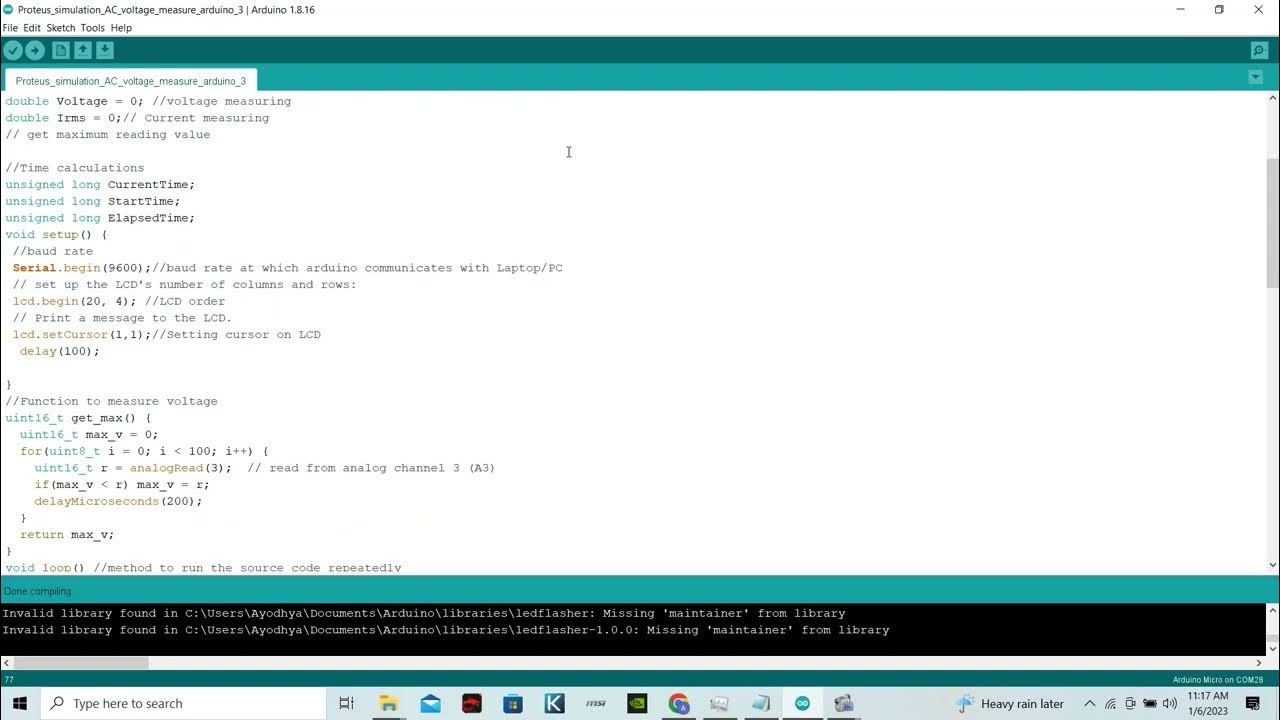Click the network Wi-Fi tray icon

[1110, 704]
